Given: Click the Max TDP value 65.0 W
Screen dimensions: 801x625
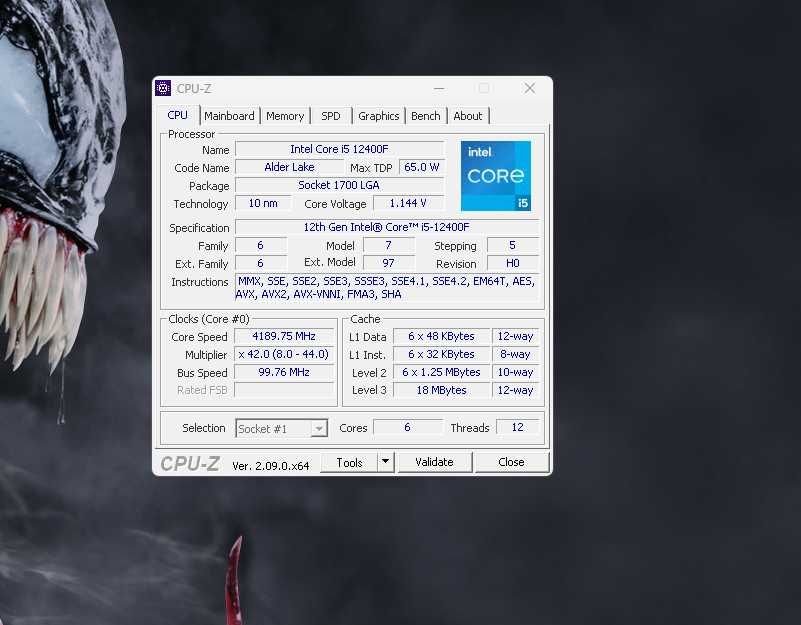Looking at the screenshot, I should [421, 167].
